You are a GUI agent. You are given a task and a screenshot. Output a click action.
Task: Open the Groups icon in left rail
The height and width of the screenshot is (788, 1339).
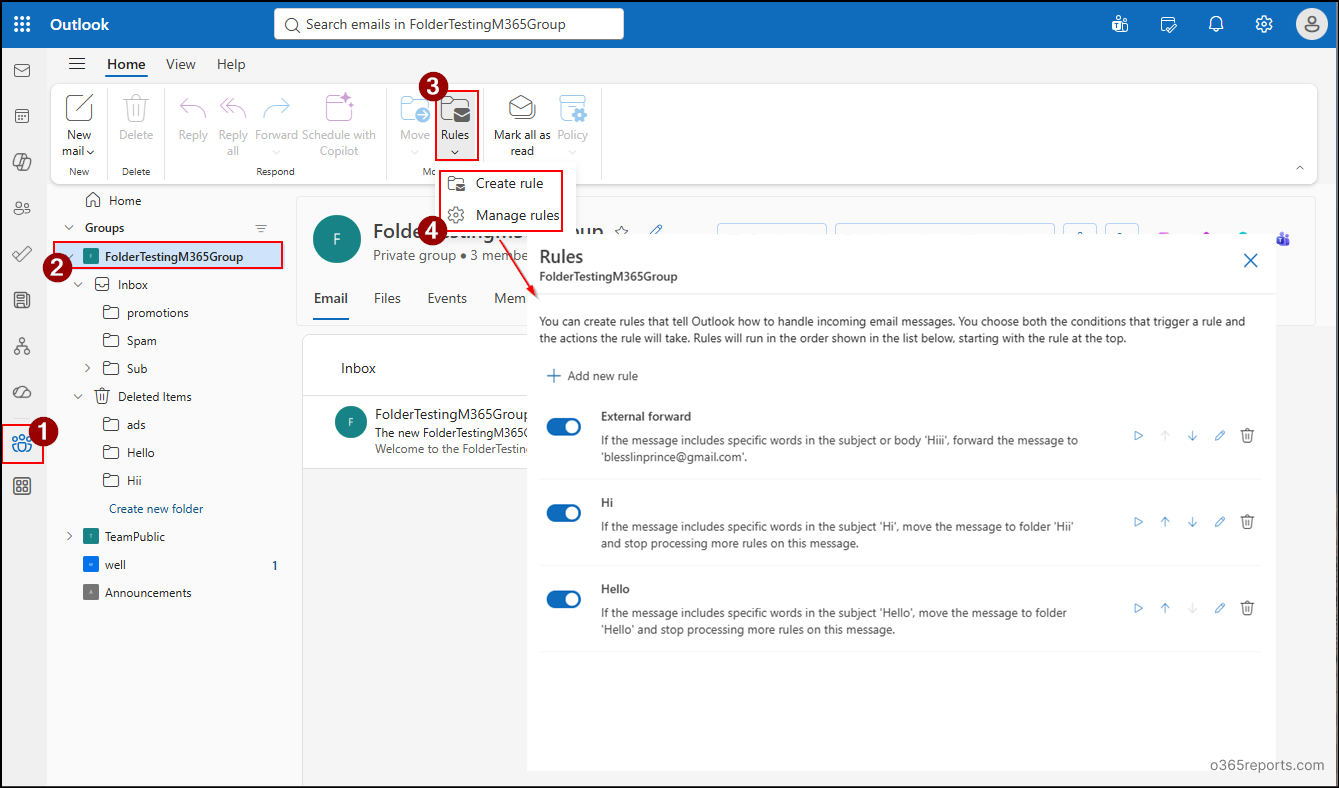[22, 443]
